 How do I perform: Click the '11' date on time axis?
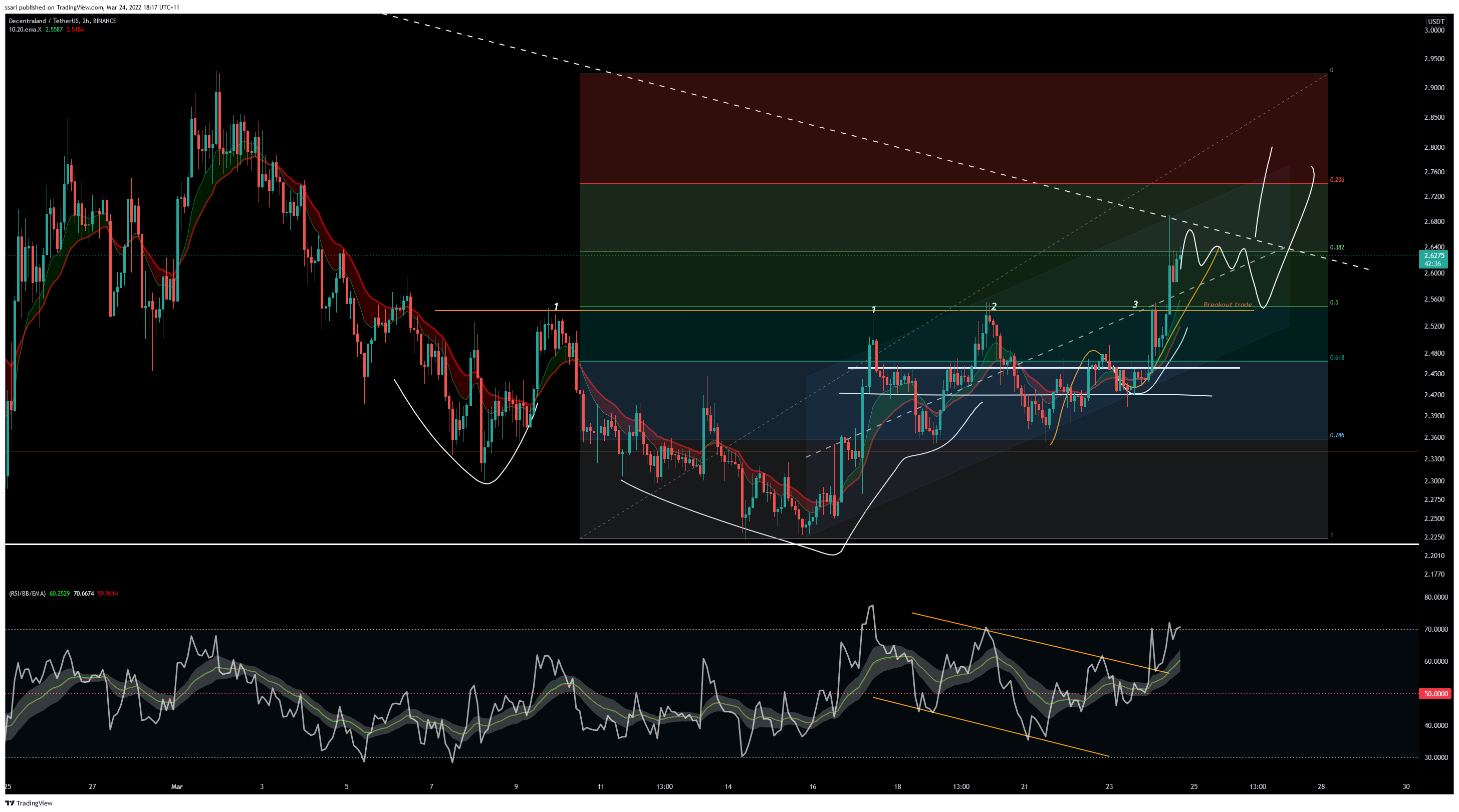600,786
